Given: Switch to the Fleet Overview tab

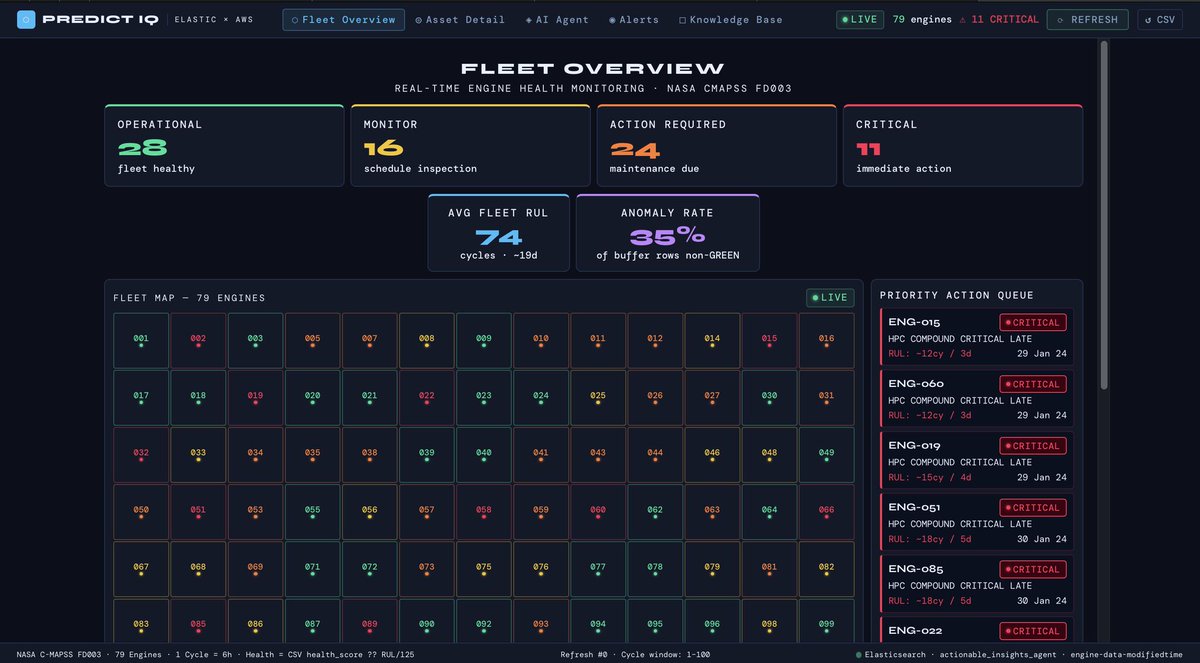Looking at the screenshot, I should click(344, 19).
